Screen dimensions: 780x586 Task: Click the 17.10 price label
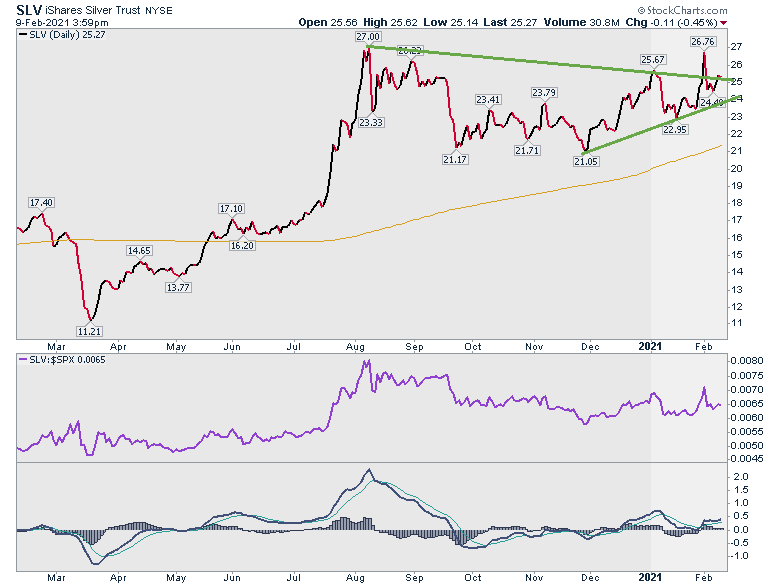click(x=231, y=209)
